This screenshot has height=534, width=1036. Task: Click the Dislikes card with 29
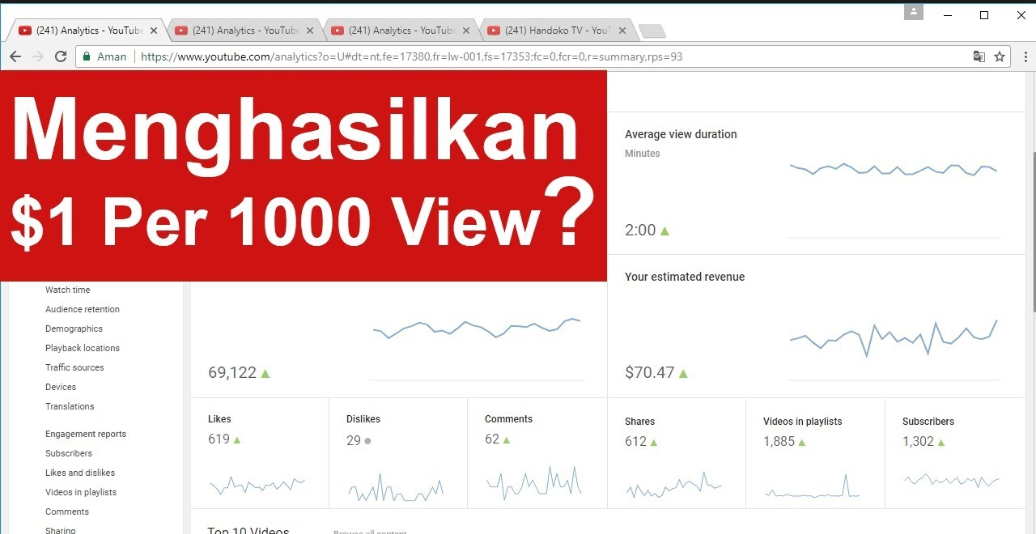coord(398,453)
